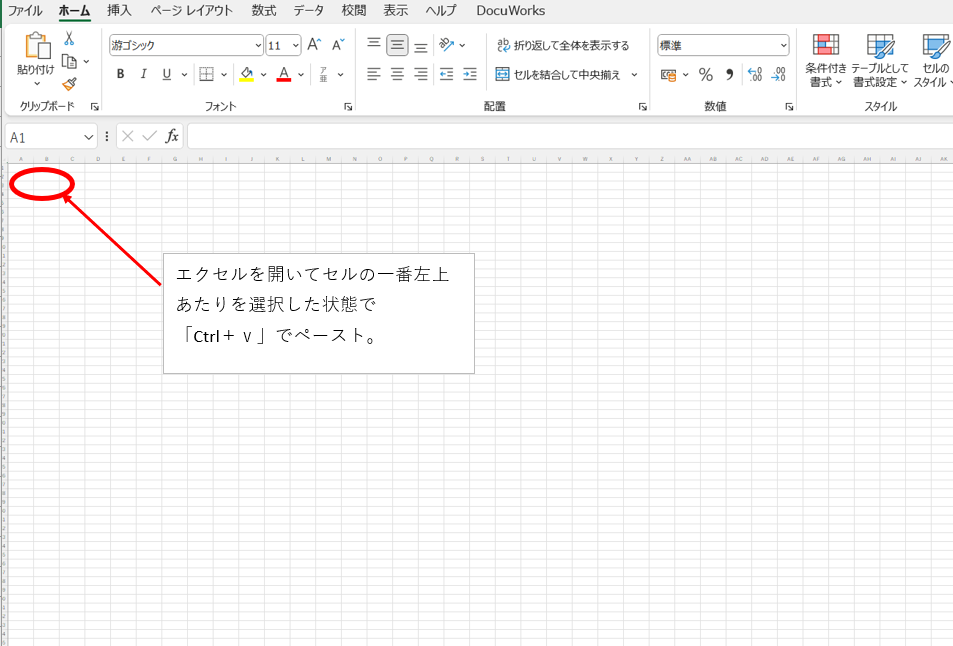This screenshot has width=953, height=646.
Task: Open the DocuWorks tab
Action: (511, 10)
